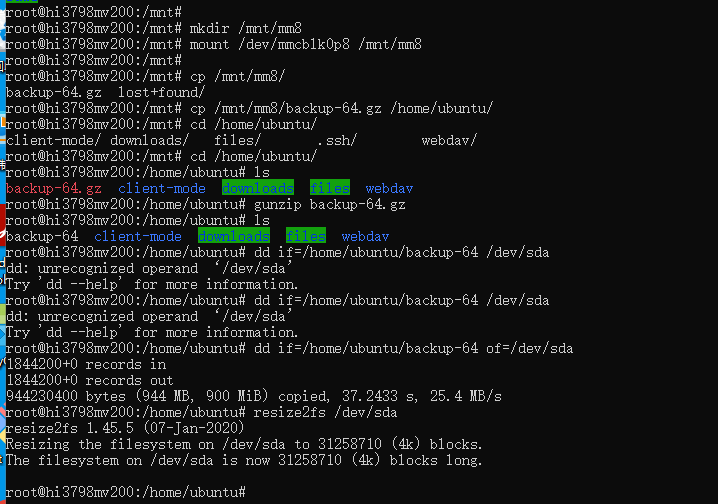Image resolution: width=718 pixels, height=504 pixels.
Task: Click the "is now 31258710" output line
Action: (244, 461)
